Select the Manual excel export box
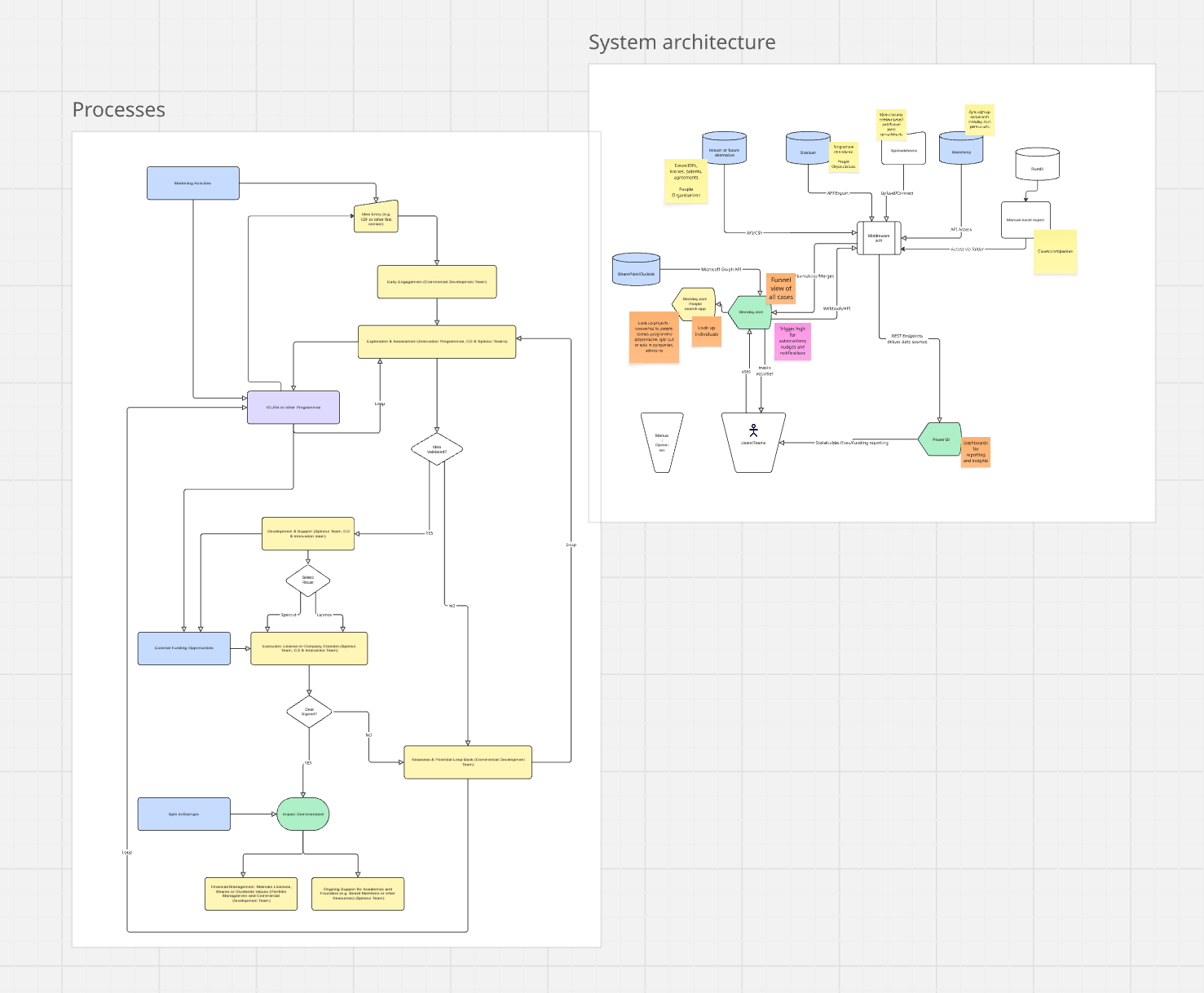The height and width of the screenshot is (993, 1204). click(1025, 220)
